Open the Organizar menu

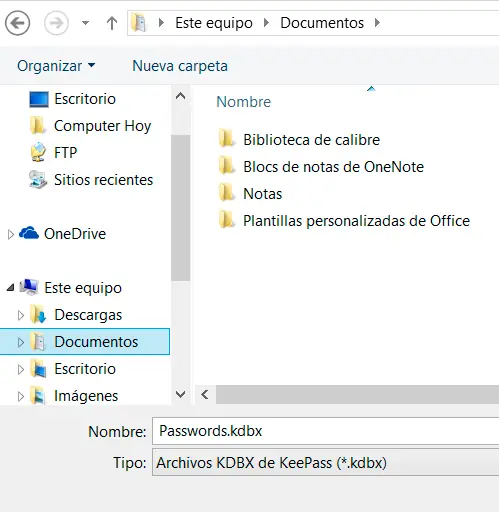click(56, 66)
